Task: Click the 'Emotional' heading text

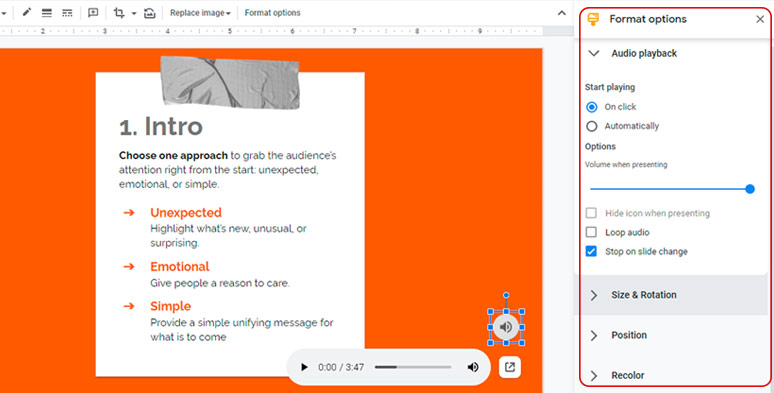Action: [180, 267]
